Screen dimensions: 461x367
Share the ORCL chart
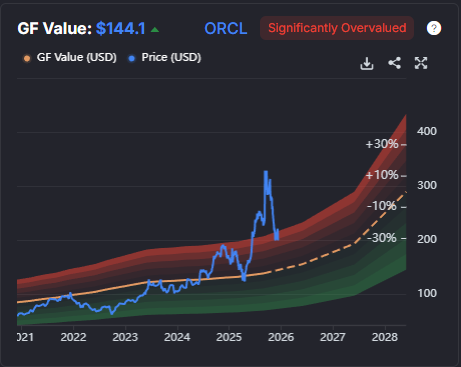click(394, 63)
